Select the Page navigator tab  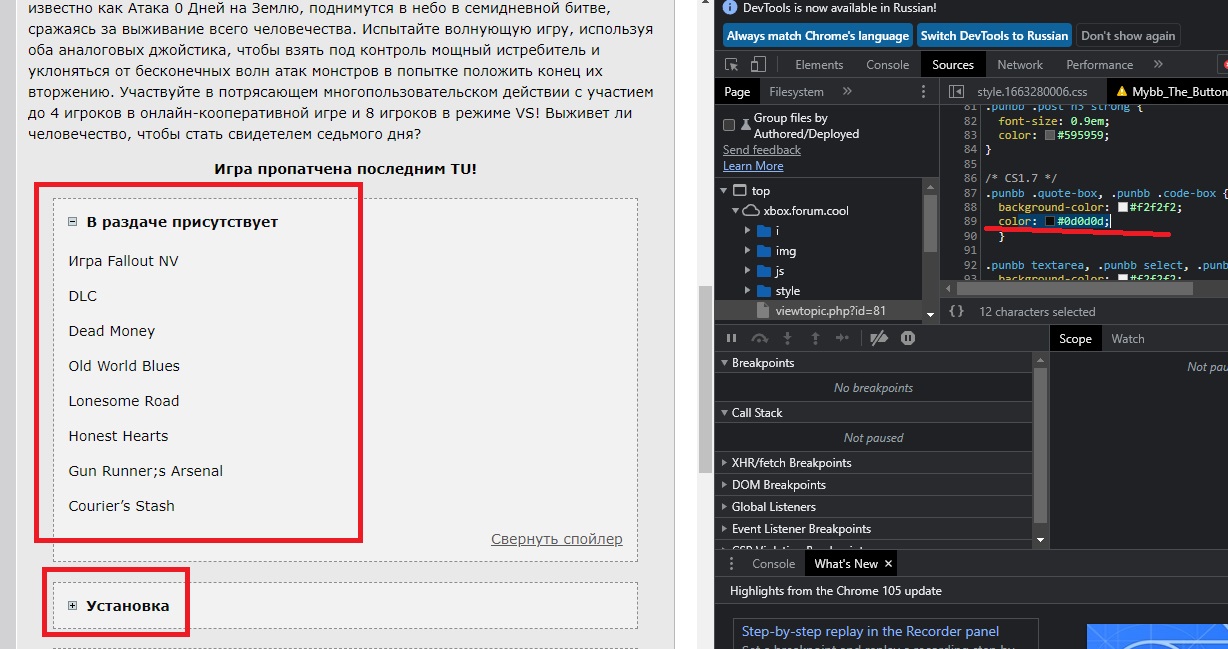(x=737, y=92)
